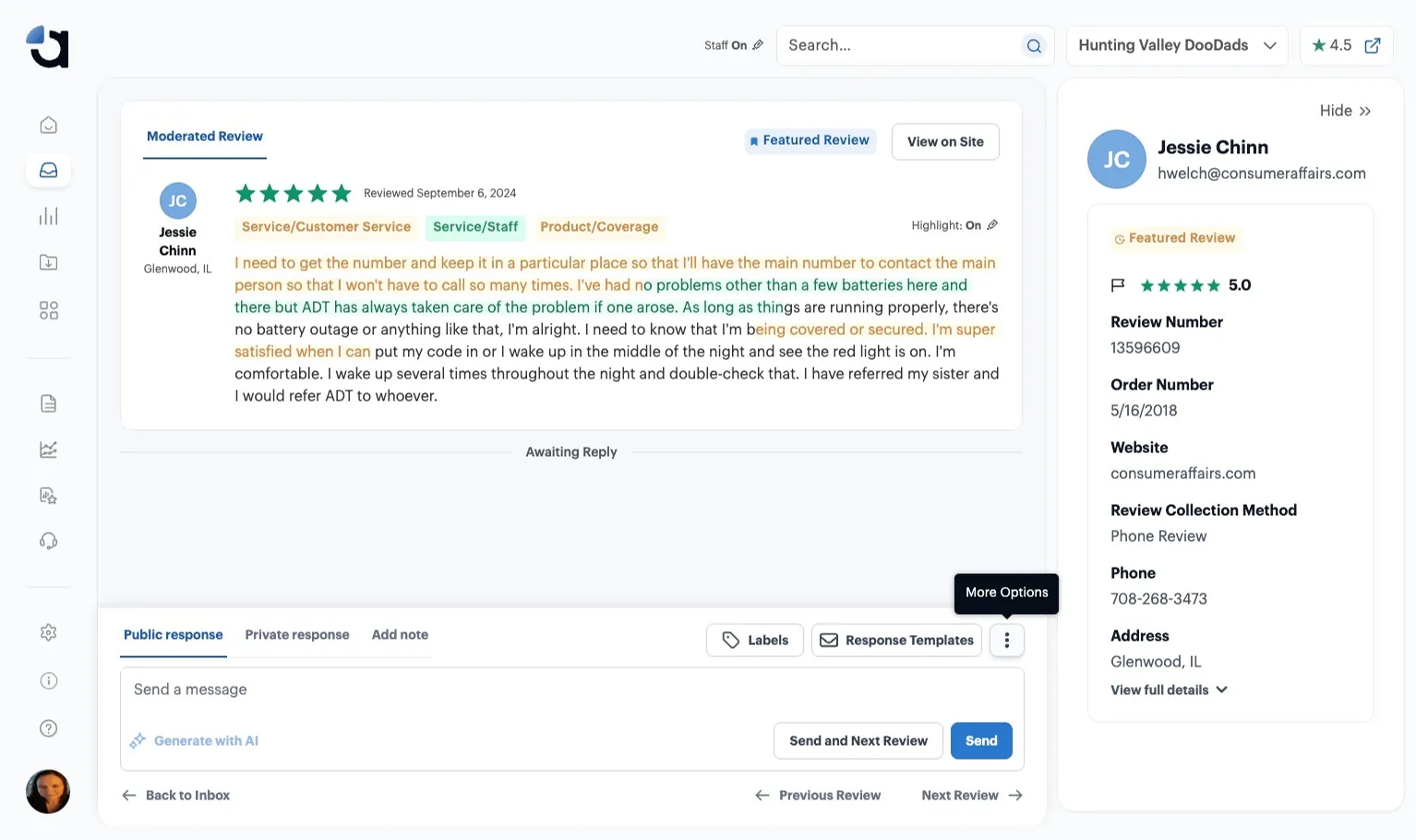
Task: Click the download folder sidebar icon
Action: pyautogui.click(x=49, y=262)
